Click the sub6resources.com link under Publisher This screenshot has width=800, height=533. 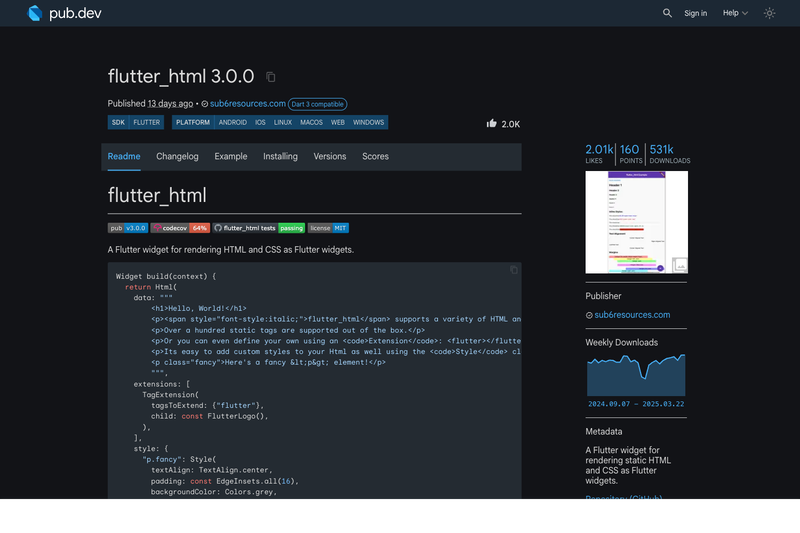pyautogui.click(x=632, y=315)
